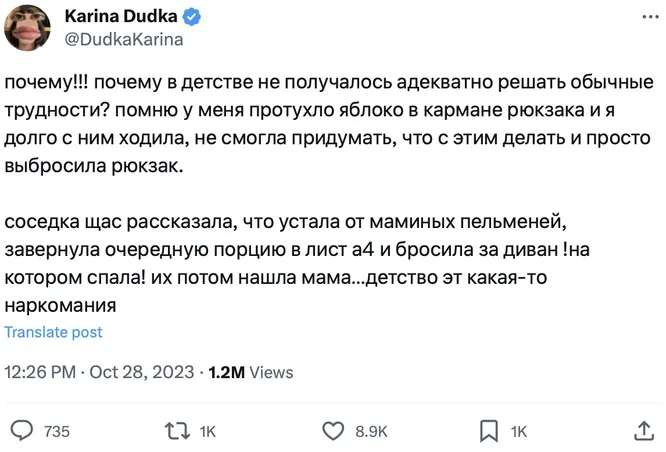Open the Karina Dudka display name
The width and height of the screenshot is (666, 452).
tap(121, 16)
